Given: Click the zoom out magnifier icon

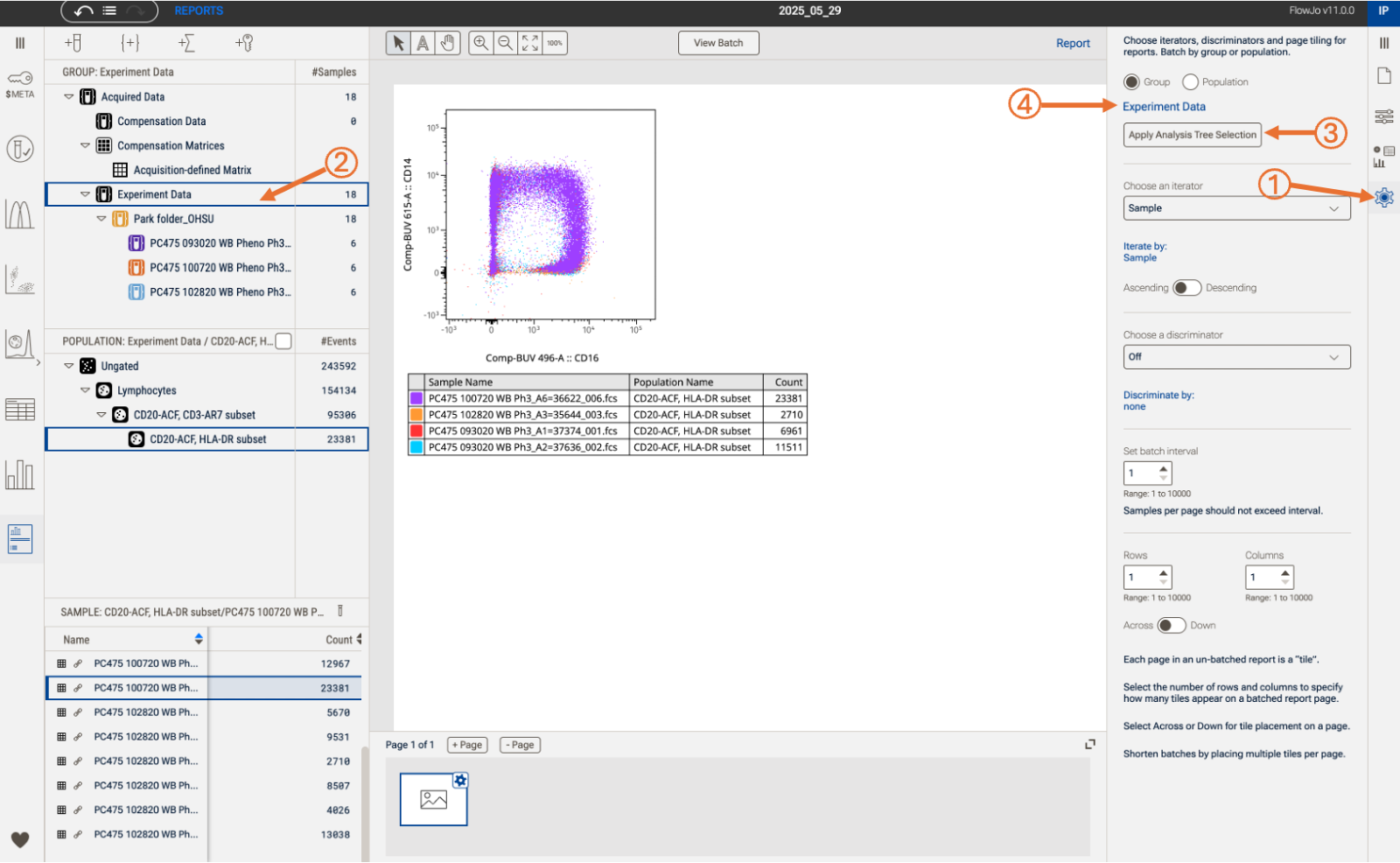Looking at the screenshot, I should [x=506, y=43].
